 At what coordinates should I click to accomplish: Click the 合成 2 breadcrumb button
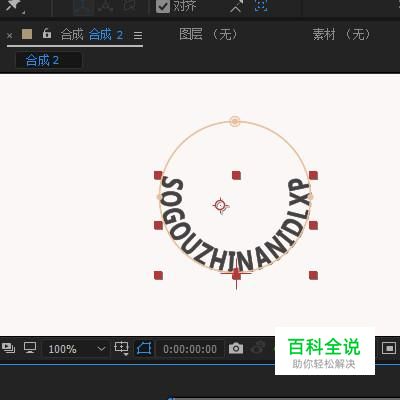click(x=49, y=60)
